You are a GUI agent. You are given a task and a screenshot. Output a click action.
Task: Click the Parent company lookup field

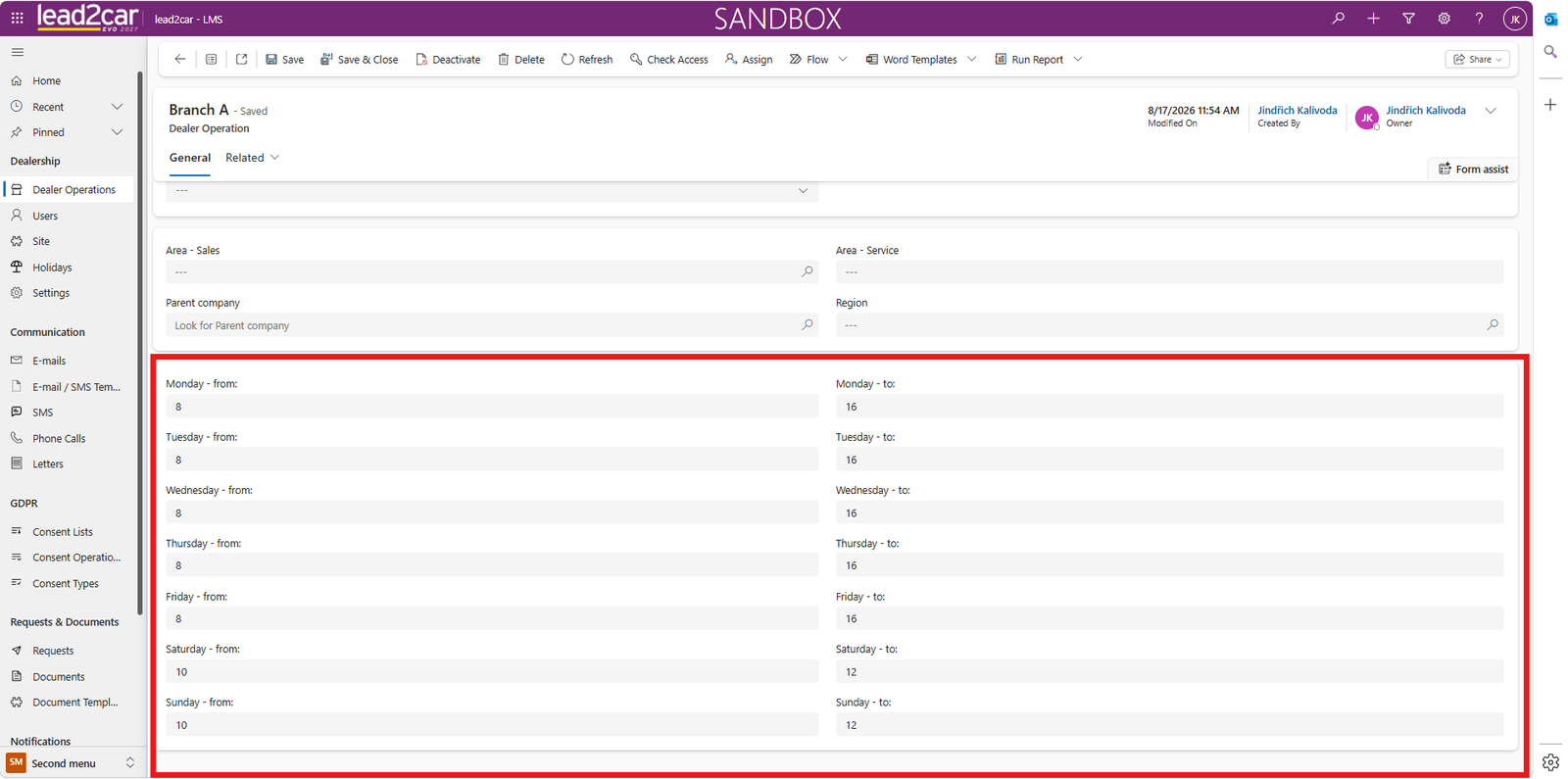[492, 325]
